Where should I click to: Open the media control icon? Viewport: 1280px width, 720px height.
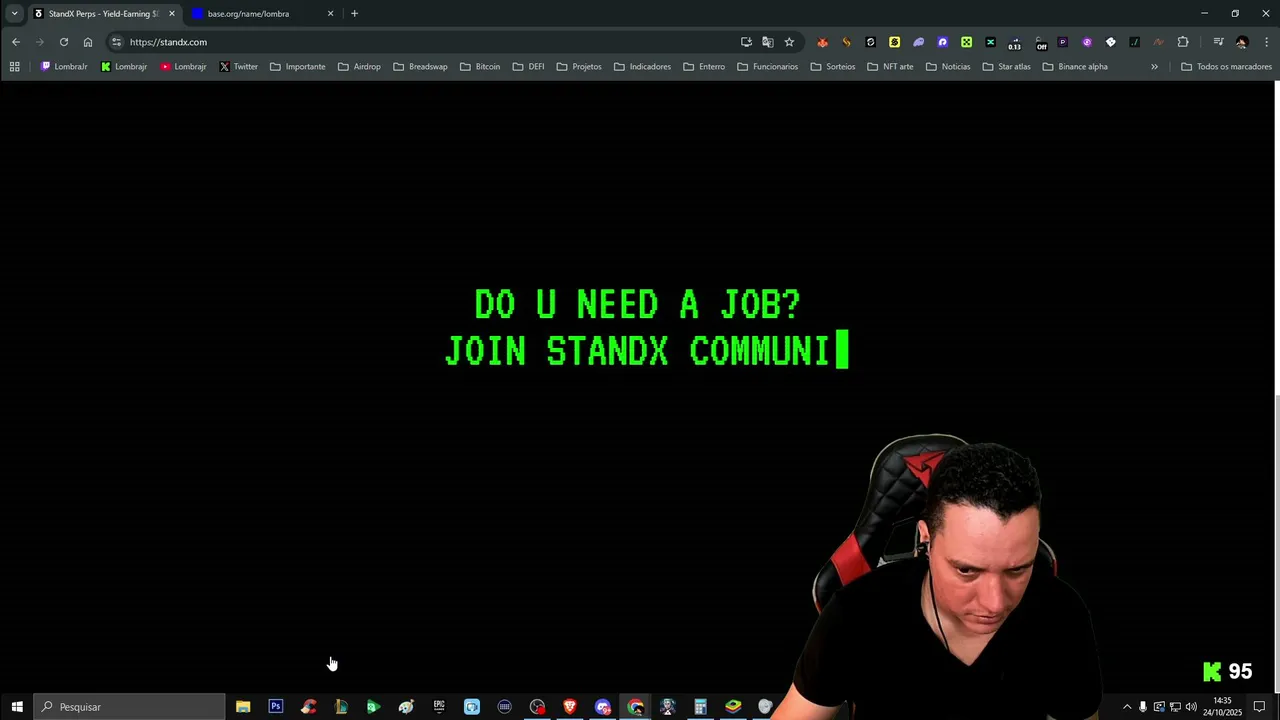click(1218, 42)
